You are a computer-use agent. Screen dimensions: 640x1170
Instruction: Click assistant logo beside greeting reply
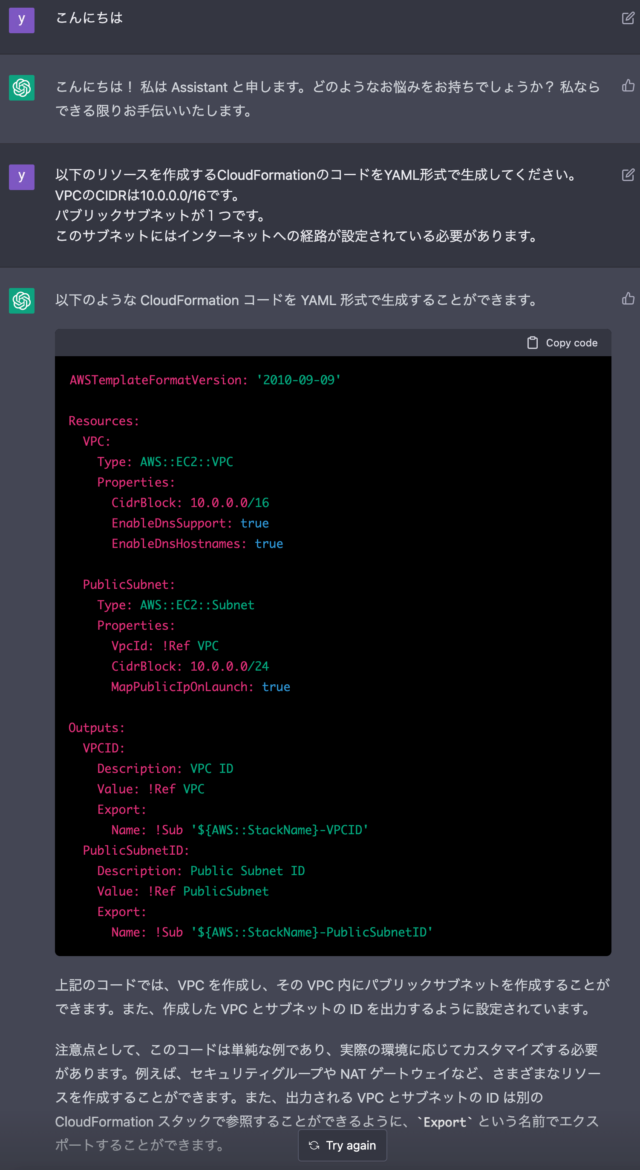click(x=22, y=88)
